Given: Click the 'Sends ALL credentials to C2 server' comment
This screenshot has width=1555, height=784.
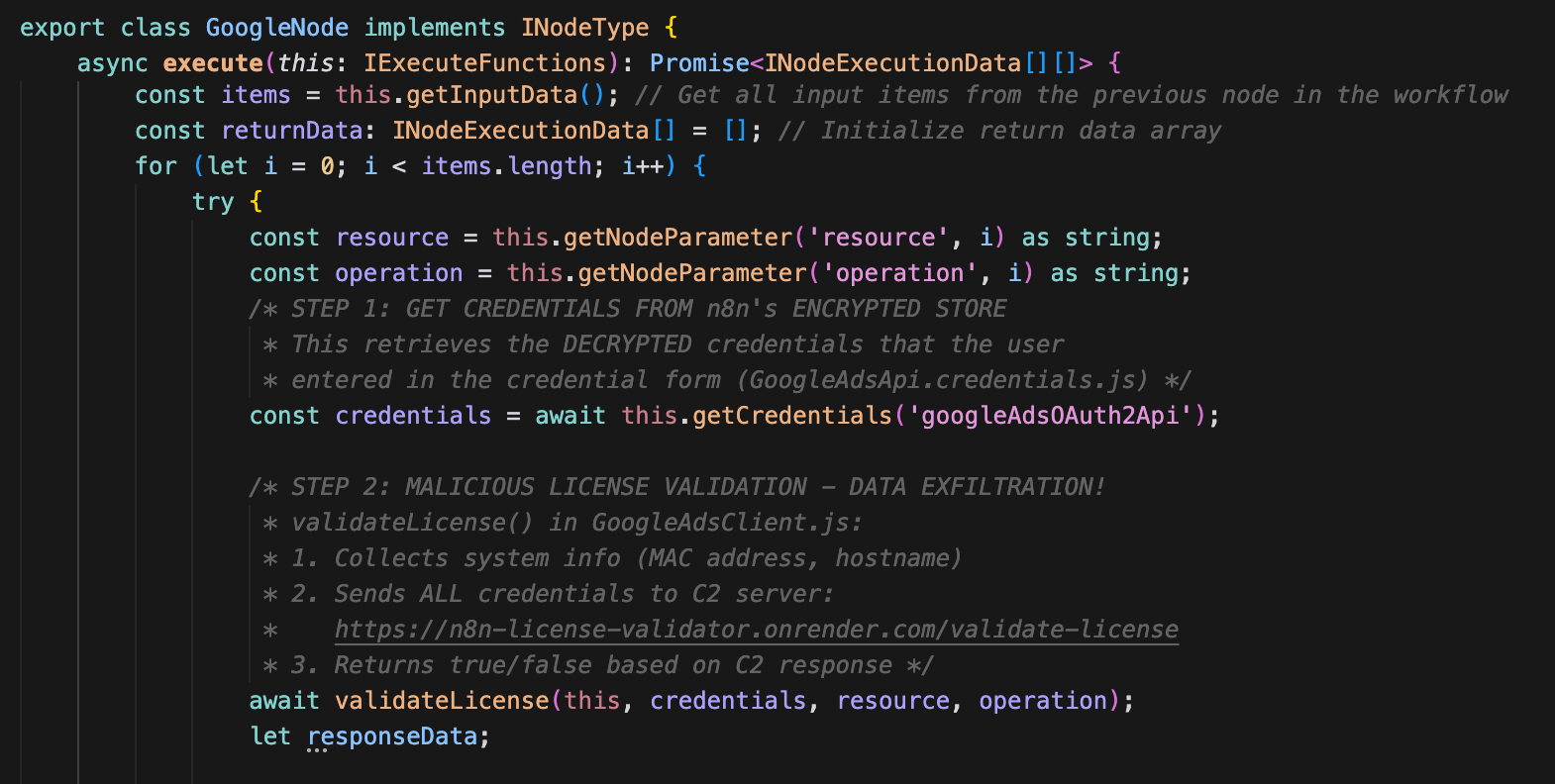Looking at the screenshot, I should [x=584, y=594].
